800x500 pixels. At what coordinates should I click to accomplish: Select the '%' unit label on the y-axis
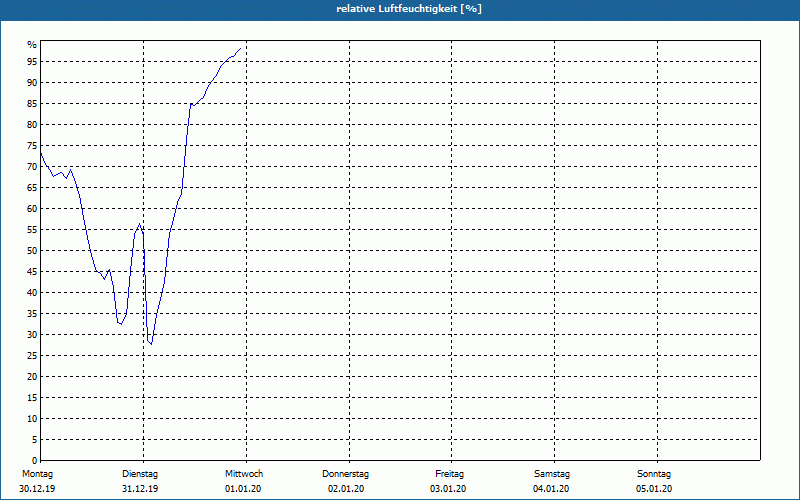(x=32, y=45)
